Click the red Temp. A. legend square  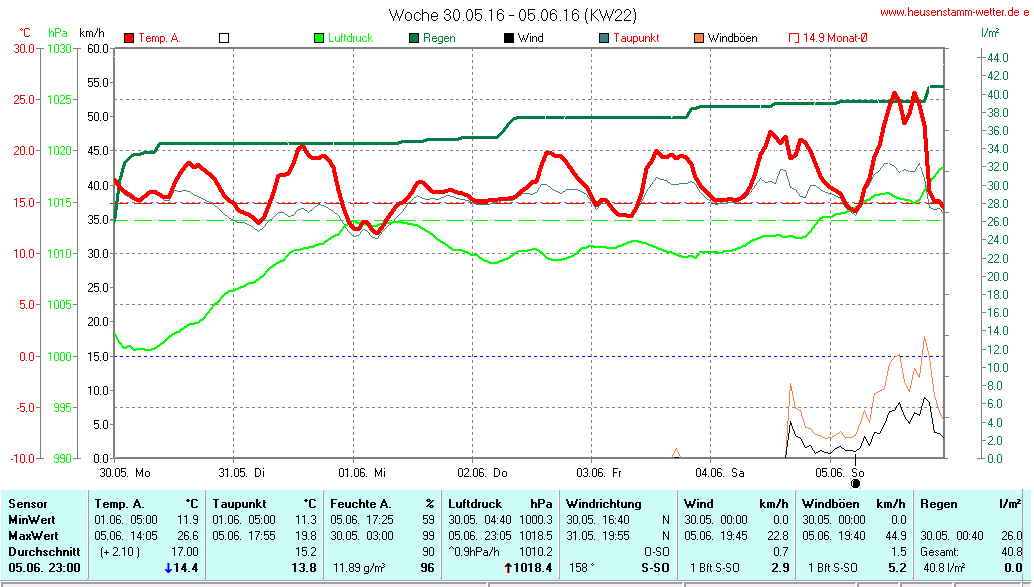point(130,38)
